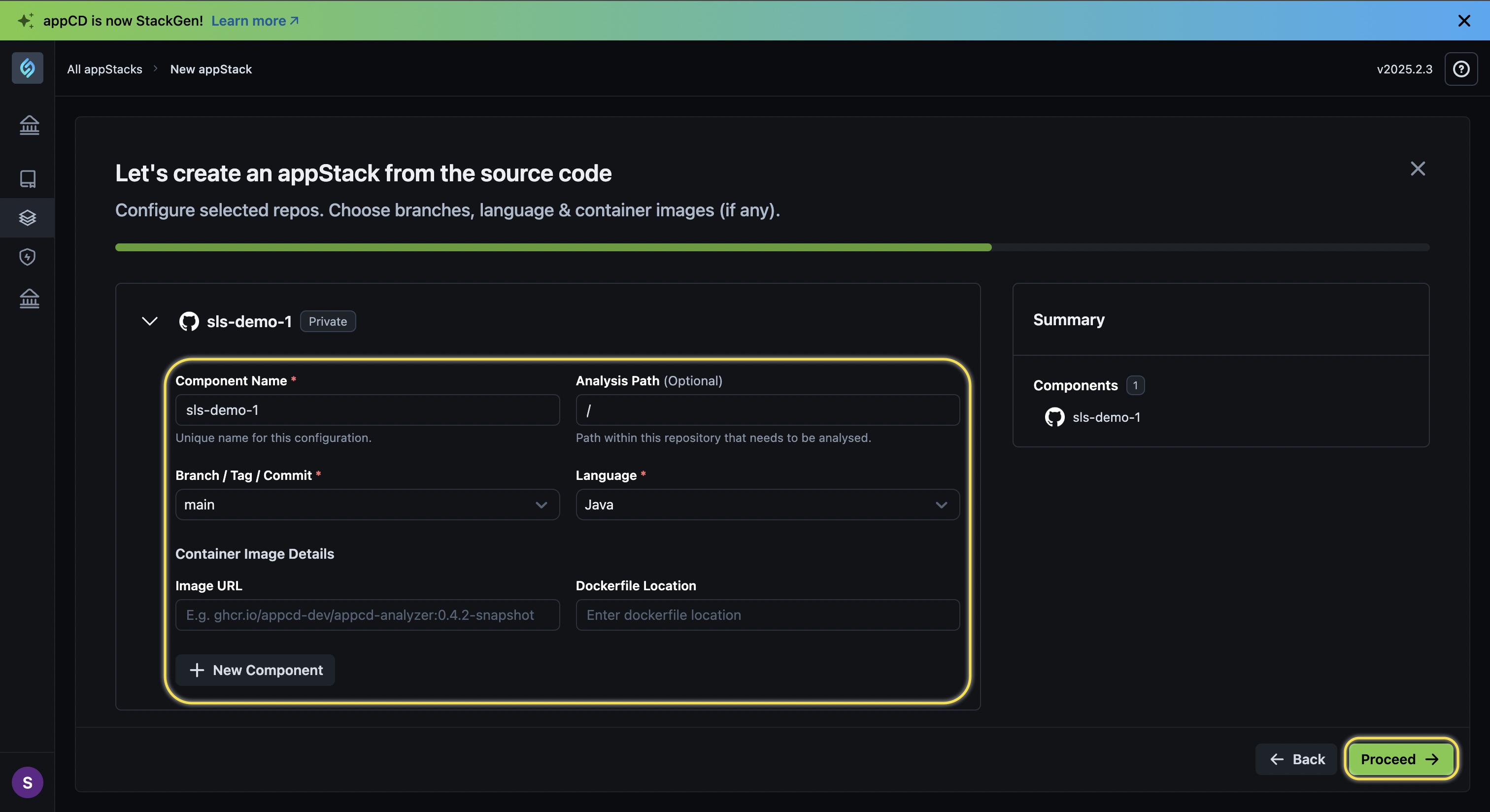Open the Branch / Tag / Commit dropdown

coord(367,505)
